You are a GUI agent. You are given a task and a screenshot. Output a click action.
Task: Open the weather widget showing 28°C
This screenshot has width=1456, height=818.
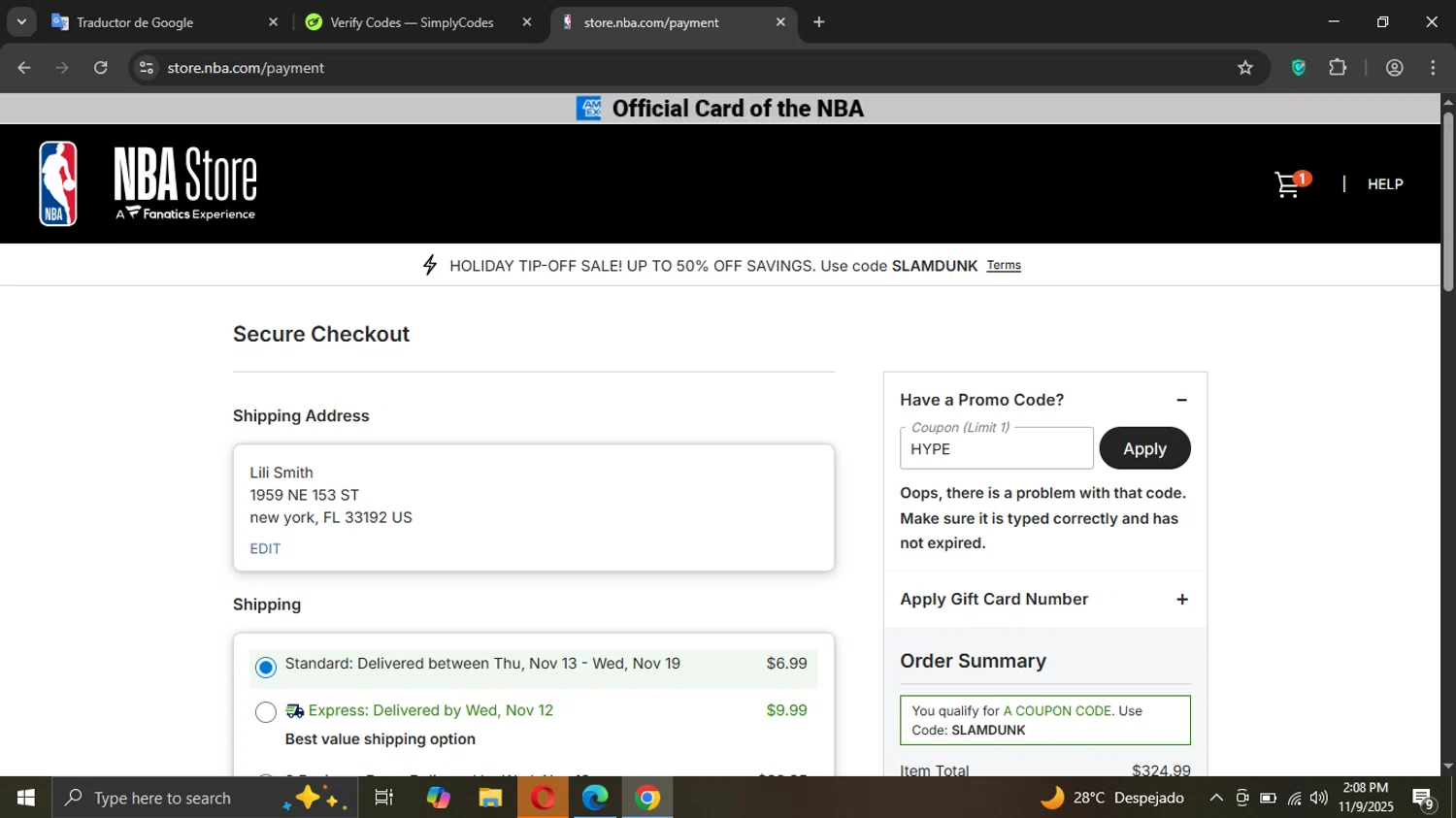coord(1112,798)
